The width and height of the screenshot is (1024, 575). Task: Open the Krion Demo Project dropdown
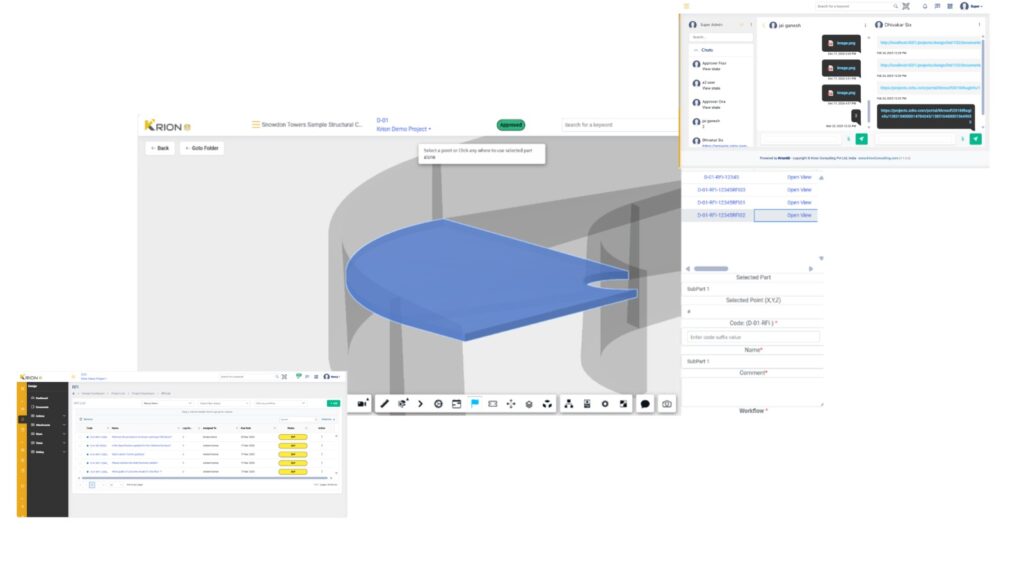(x=403, y=129)
